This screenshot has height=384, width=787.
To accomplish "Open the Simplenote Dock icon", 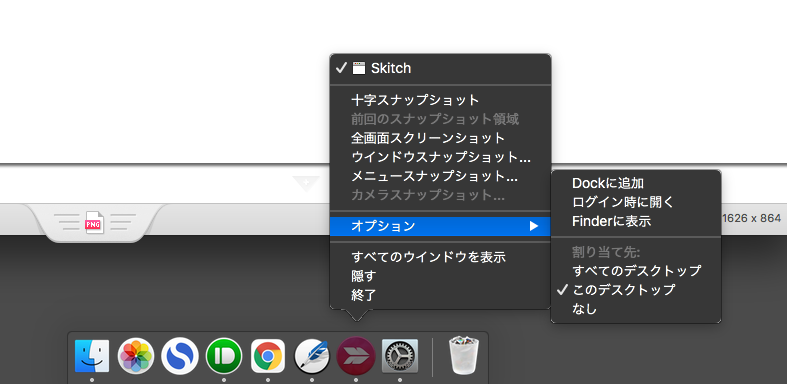I will pyautogui.click(x=180, y=356).
